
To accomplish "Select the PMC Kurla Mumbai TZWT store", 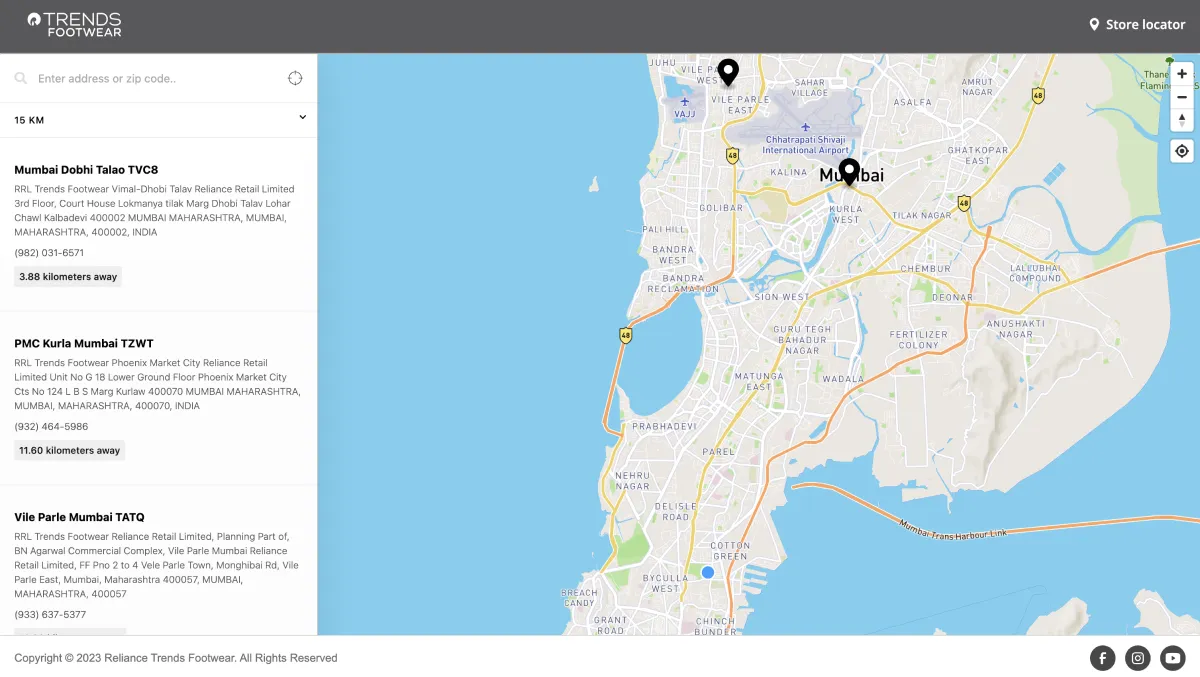I will click(84, 343).
